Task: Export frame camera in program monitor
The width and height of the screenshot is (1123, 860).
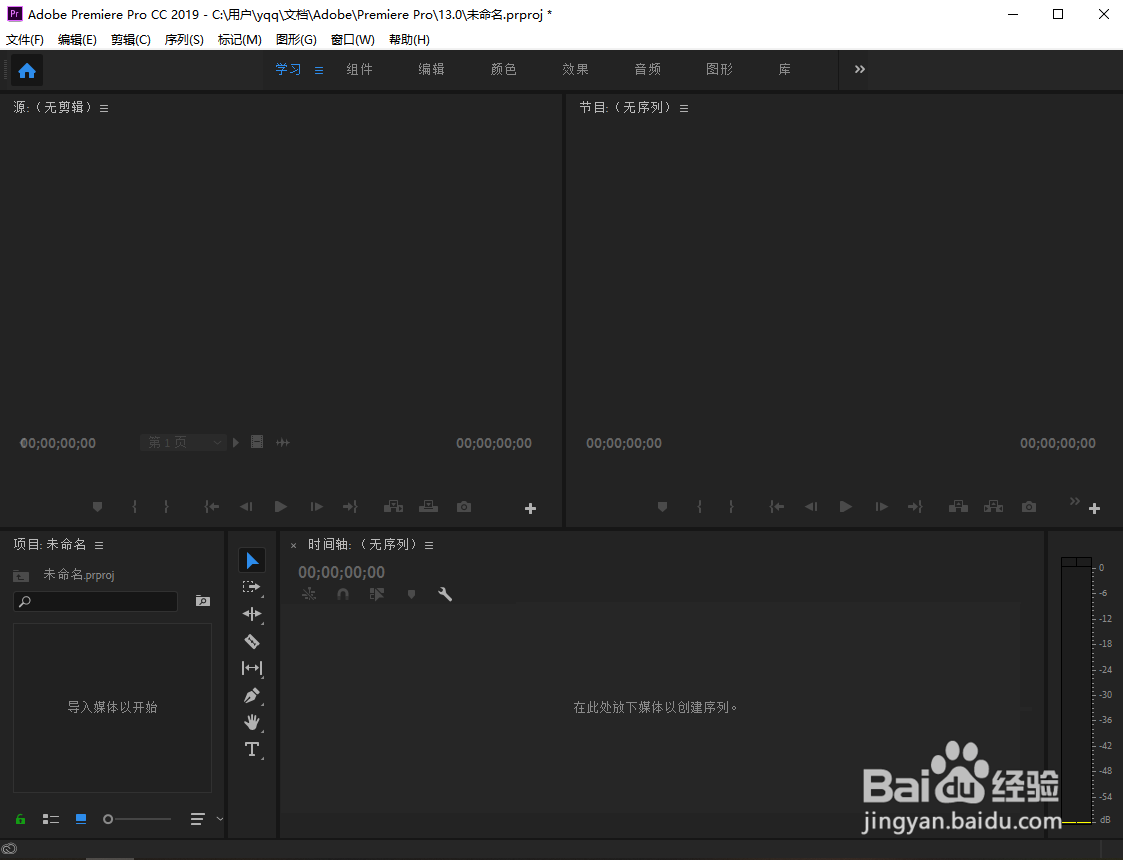Action: tap(1029, 507)
